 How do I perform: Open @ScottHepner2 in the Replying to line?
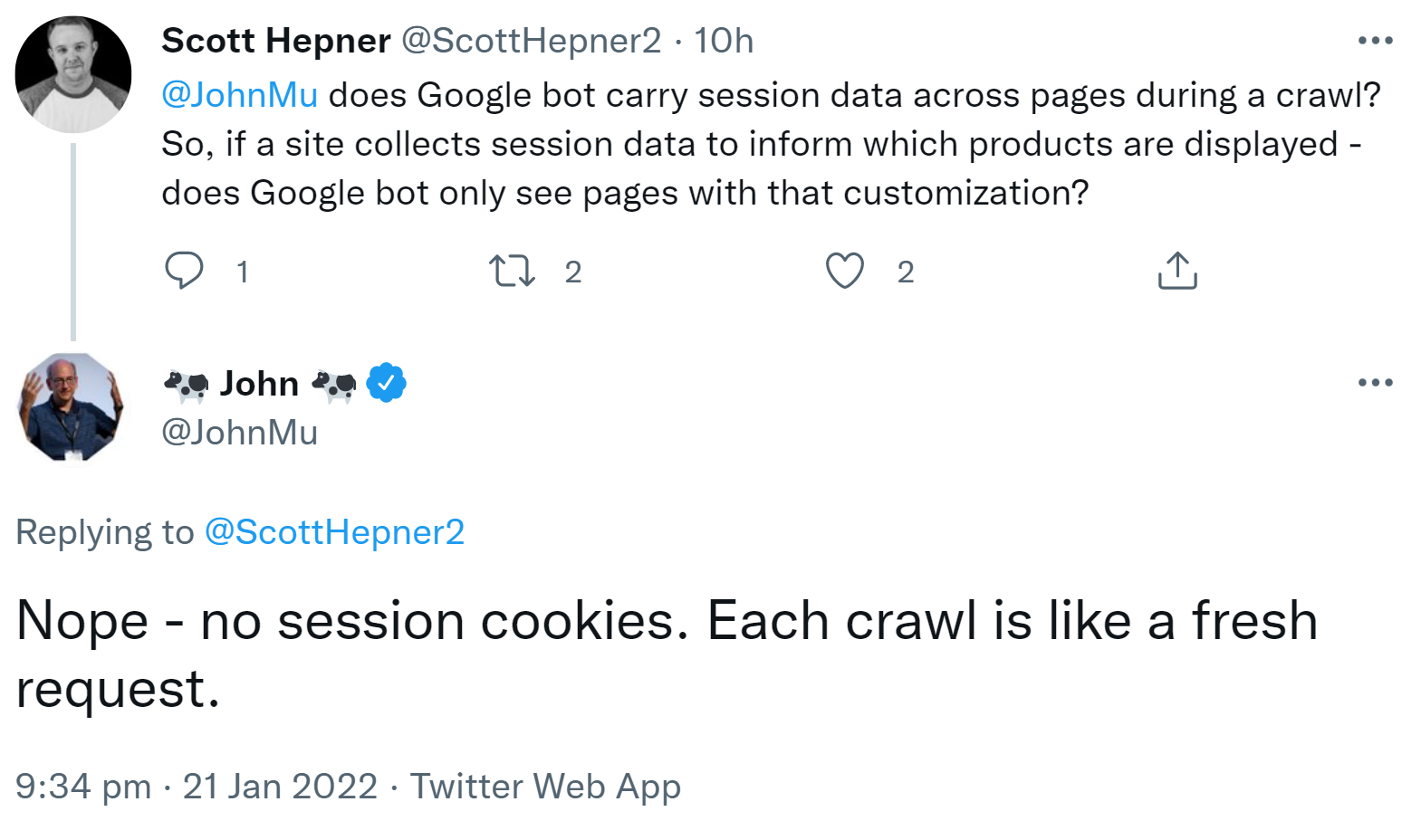334,532
